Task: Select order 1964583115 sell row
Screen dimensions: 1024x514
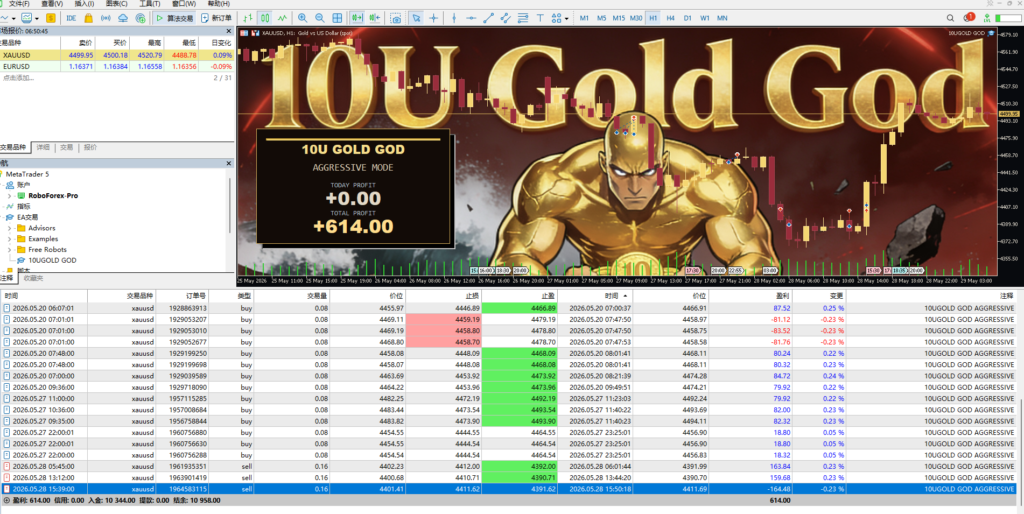Action: 509,489
